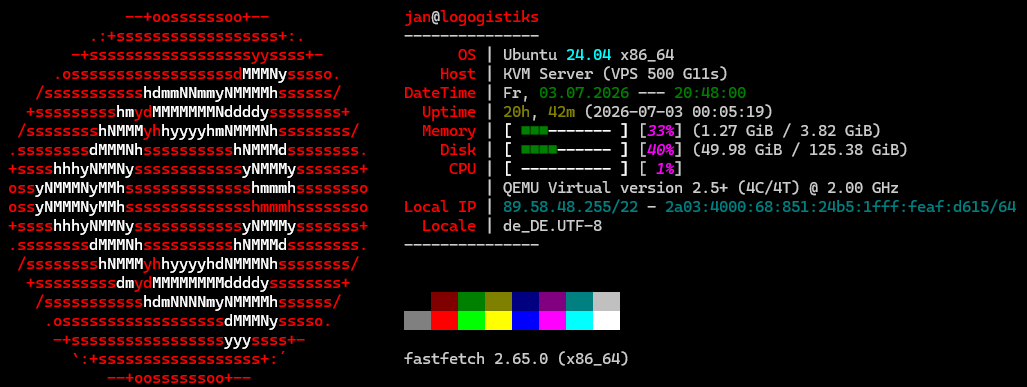The width and height of the screenshot is (1027, 387).
Task: Click the date '03.07.2026'
Action: point(584,92)
